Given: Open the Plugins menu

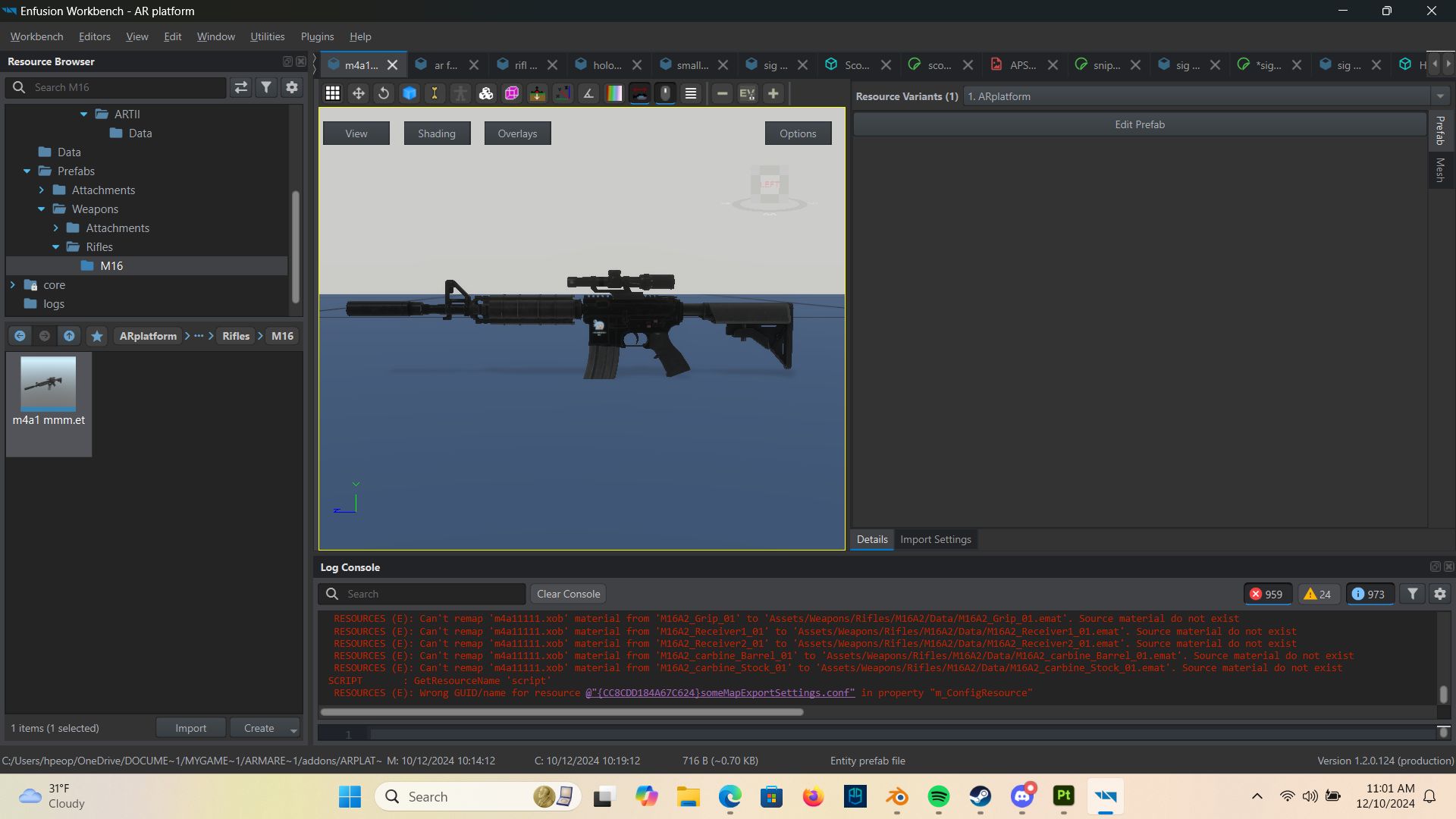Looking at the screenshot, I should (x=317, y=36).
